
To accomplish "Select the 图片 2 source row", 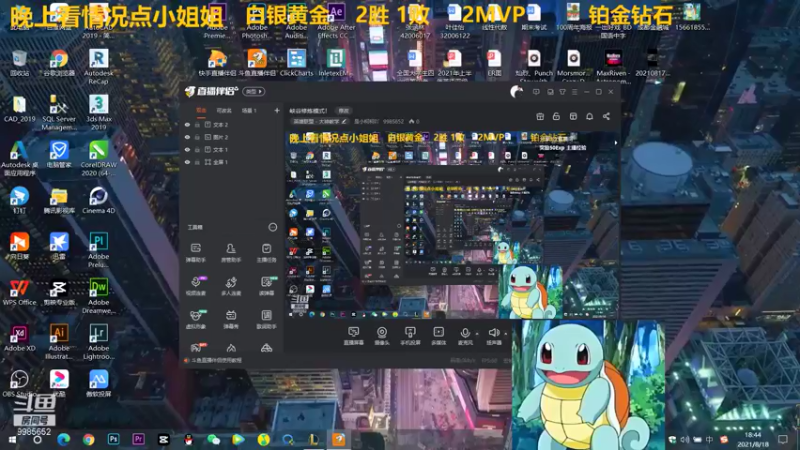I will (x=232, y=137).
